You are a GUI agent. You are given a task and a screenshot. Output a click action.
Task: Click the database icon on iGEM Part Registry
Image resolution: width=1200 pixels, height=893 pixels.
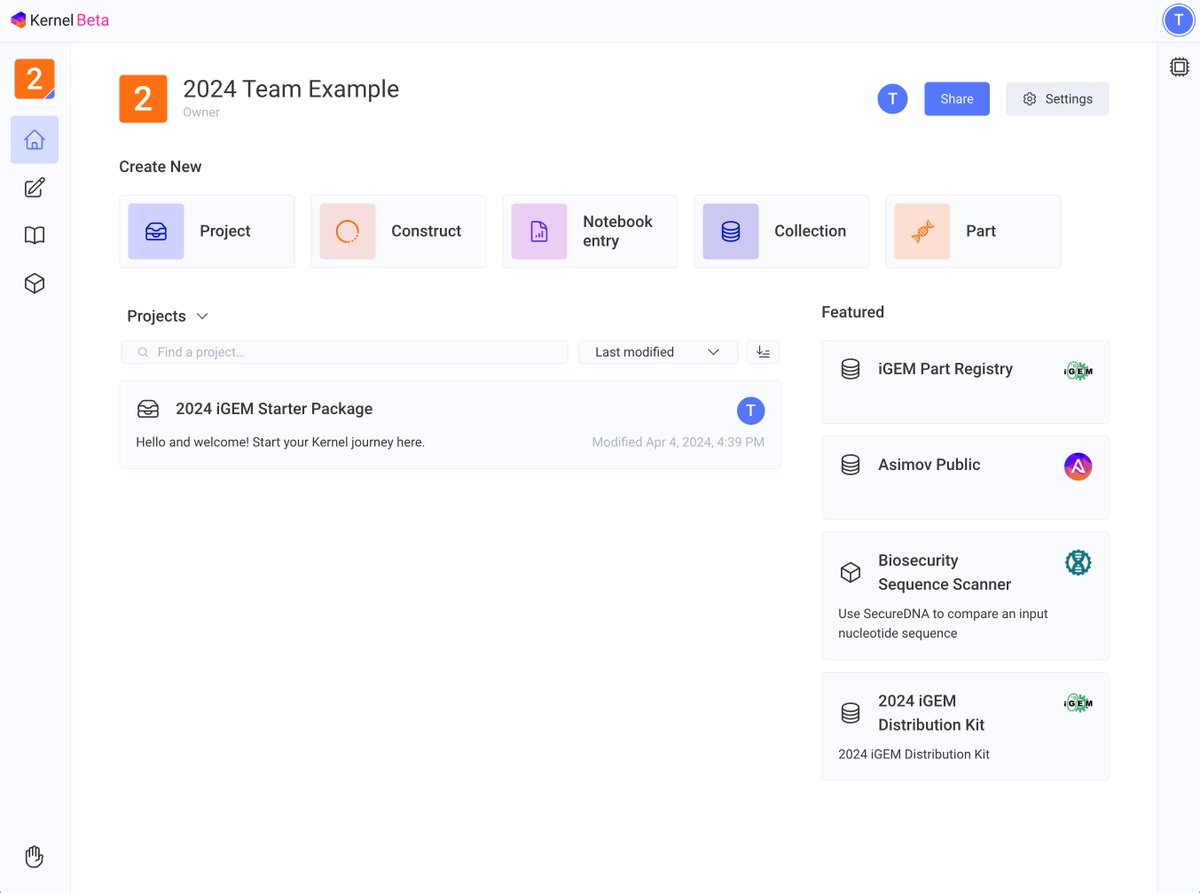tap(850, 369)
